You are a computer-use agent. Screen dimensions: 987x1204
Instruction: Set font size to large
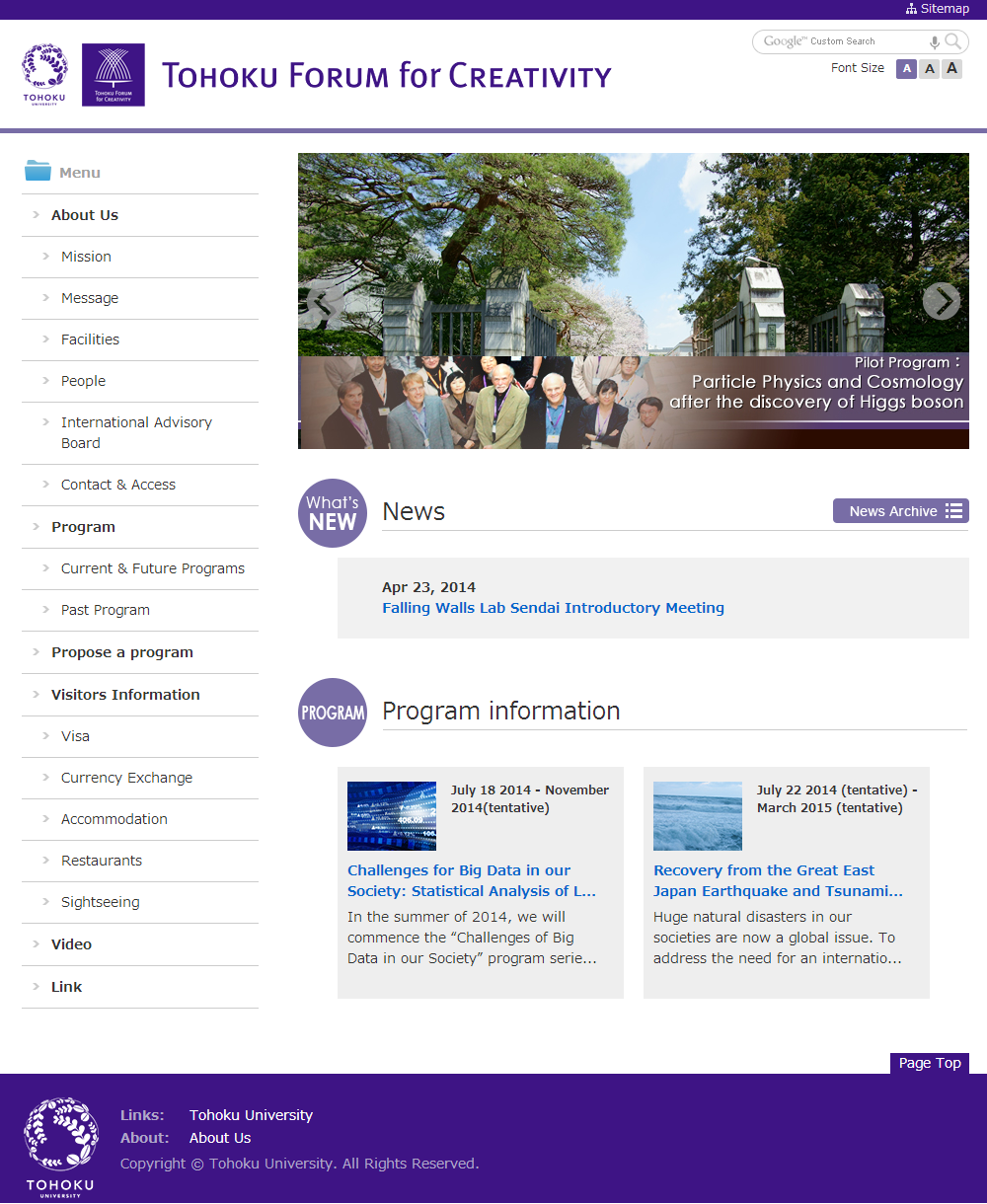(x=951, y=68)
